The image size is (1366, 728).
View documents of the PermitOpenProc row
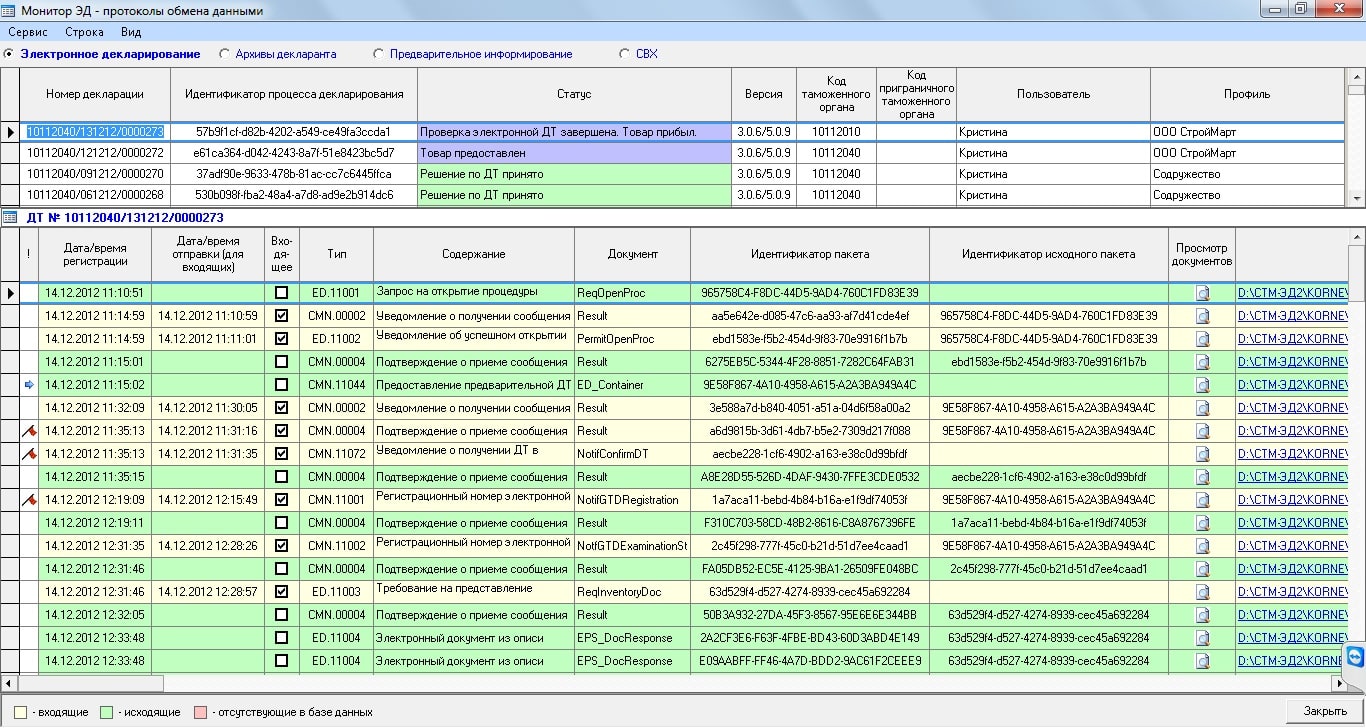point(1202,339)
